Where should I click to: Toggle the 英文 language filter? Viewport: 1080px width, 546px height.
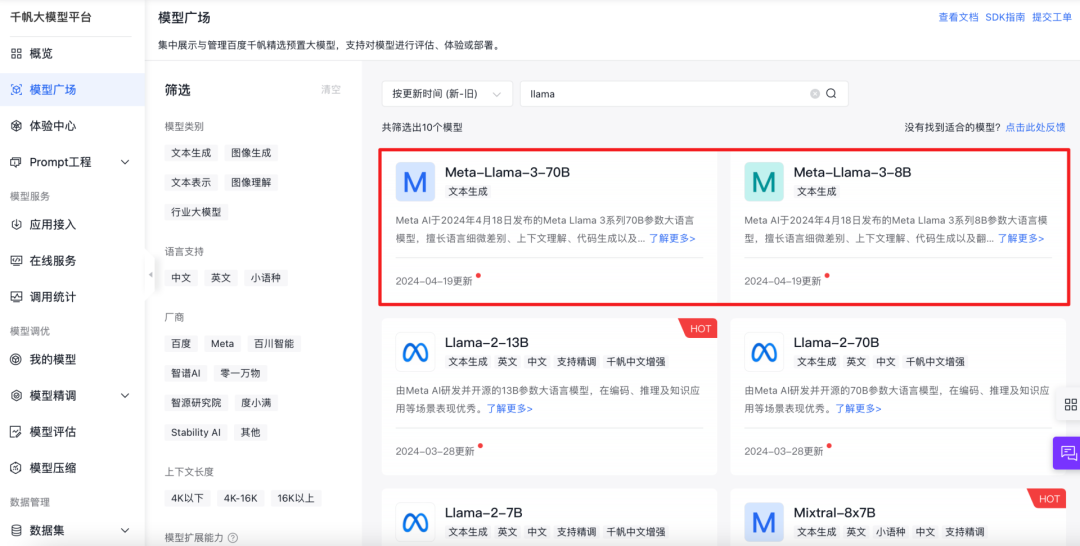coord(221,278)
